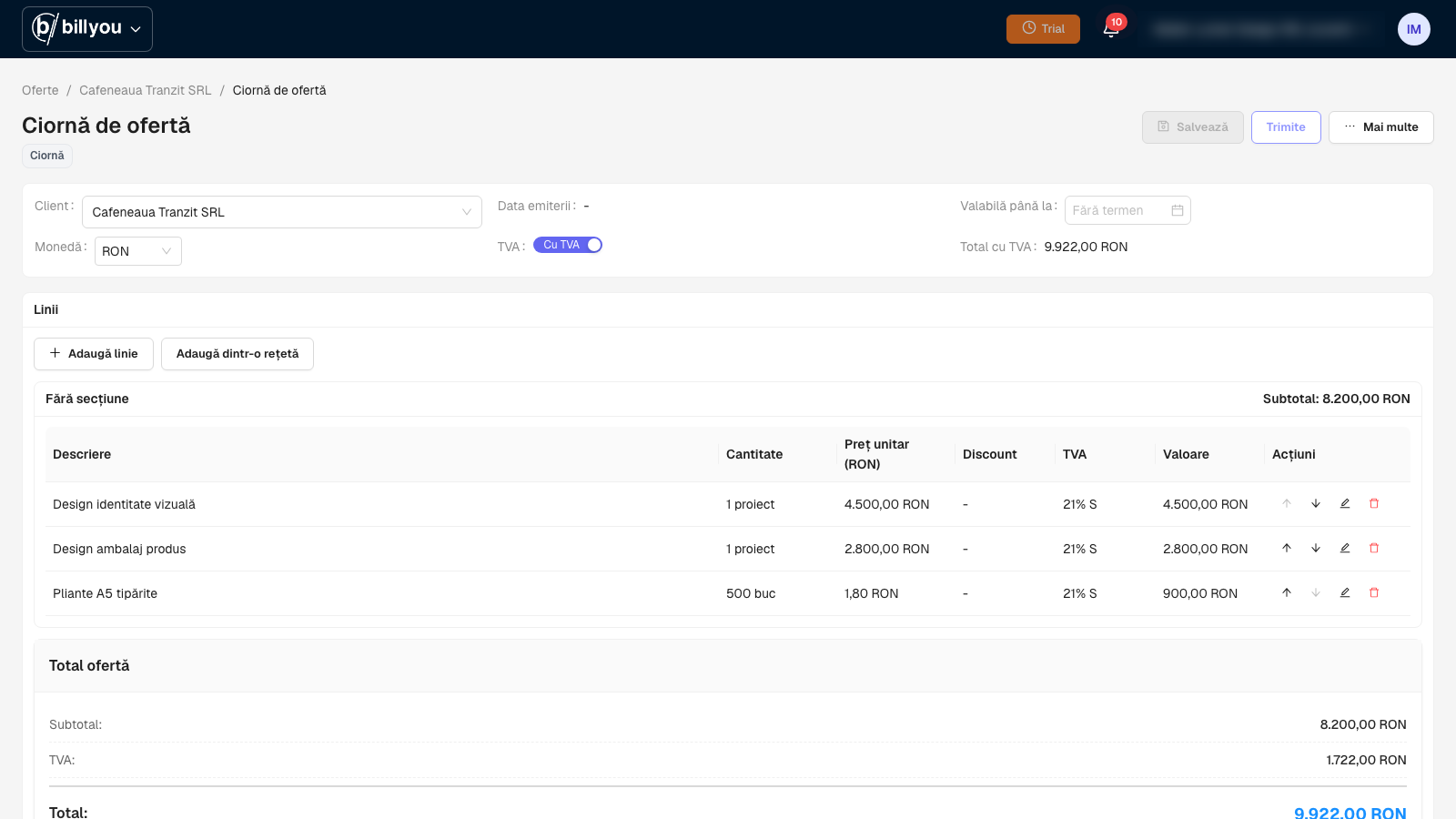Go to Oferte breadcrumb

click(x=40, y=90)
